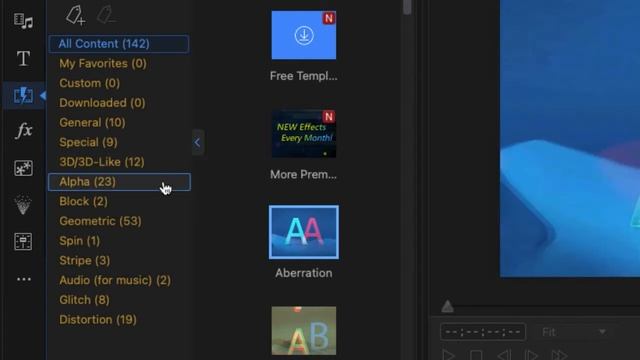
Task: Click the delete tag icon
Action: pyautogui.click(x=107, y=15)
